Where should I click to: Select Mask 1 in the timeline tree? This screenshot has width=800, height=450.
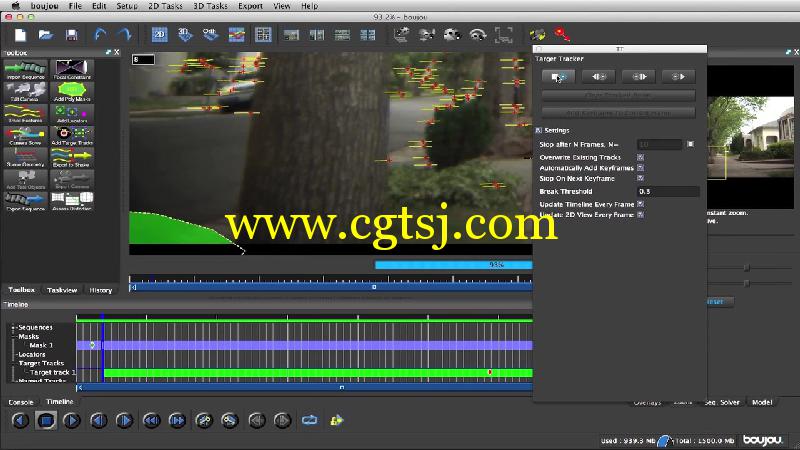click(x=41, y=345)
